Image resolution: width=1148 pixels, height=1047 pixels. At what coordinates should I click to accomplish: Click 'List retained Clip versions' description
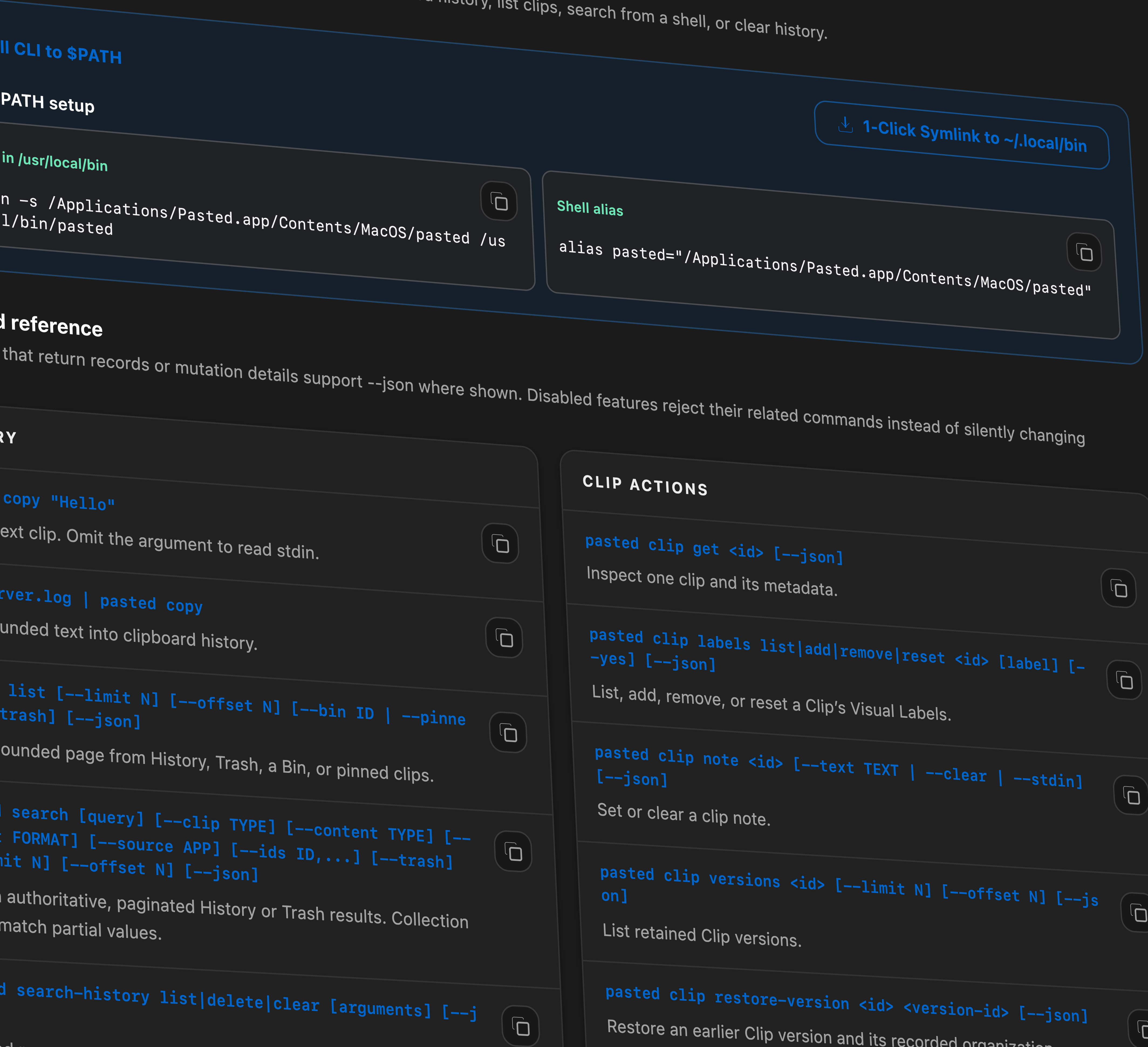702,935
